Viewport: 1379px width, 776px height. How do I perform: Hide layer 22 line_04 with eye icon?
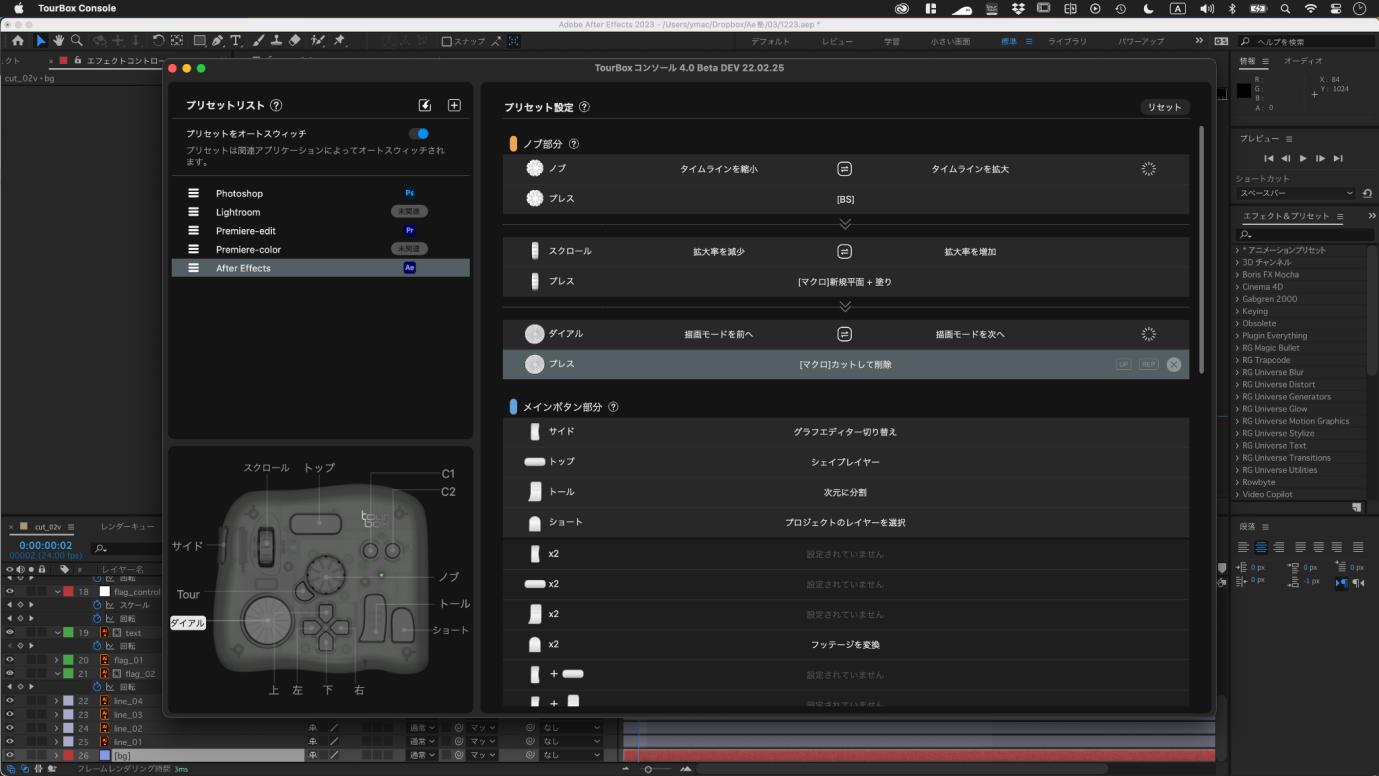(x=10, y=701)
